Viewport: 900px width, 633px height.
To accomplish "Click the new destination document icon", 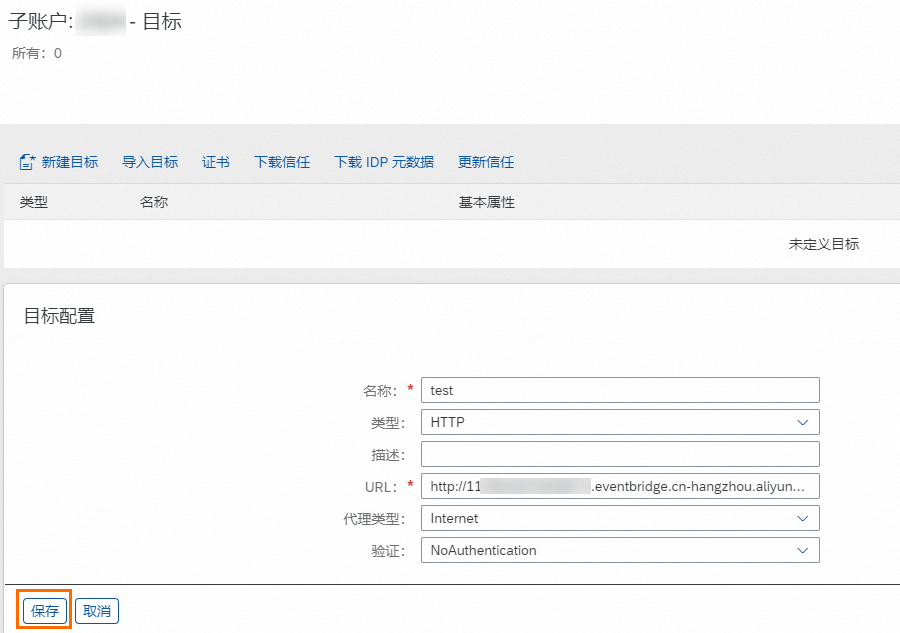I will point(27,162).
